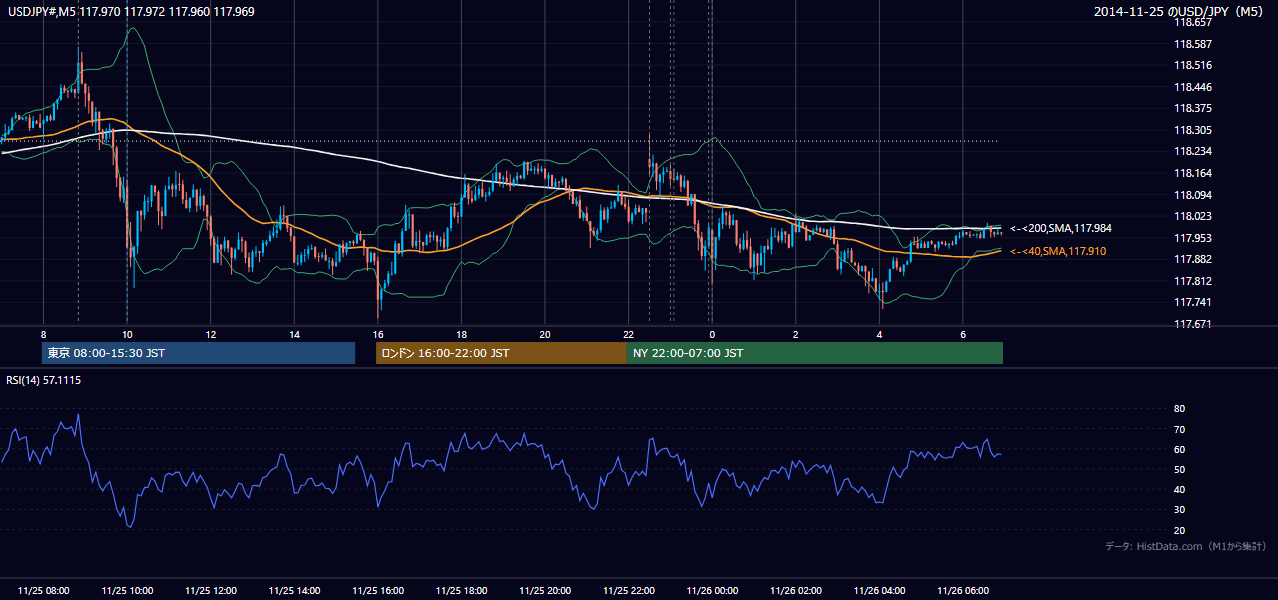Click the 11/25 12:00 time axis label
Viewport: 1278px width, 600px height.
coord(210,591)
